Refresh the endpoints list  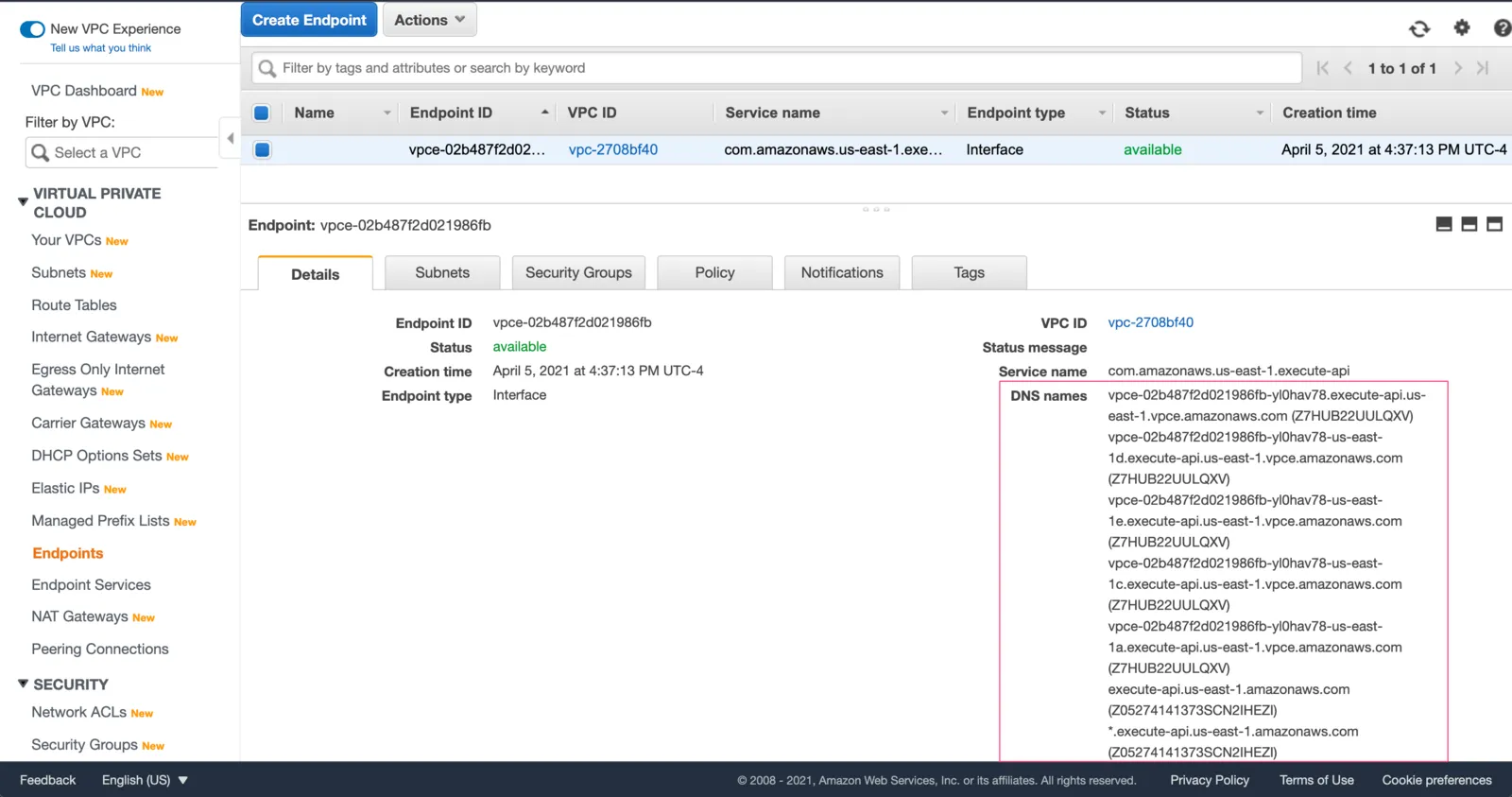[1419, 28]
